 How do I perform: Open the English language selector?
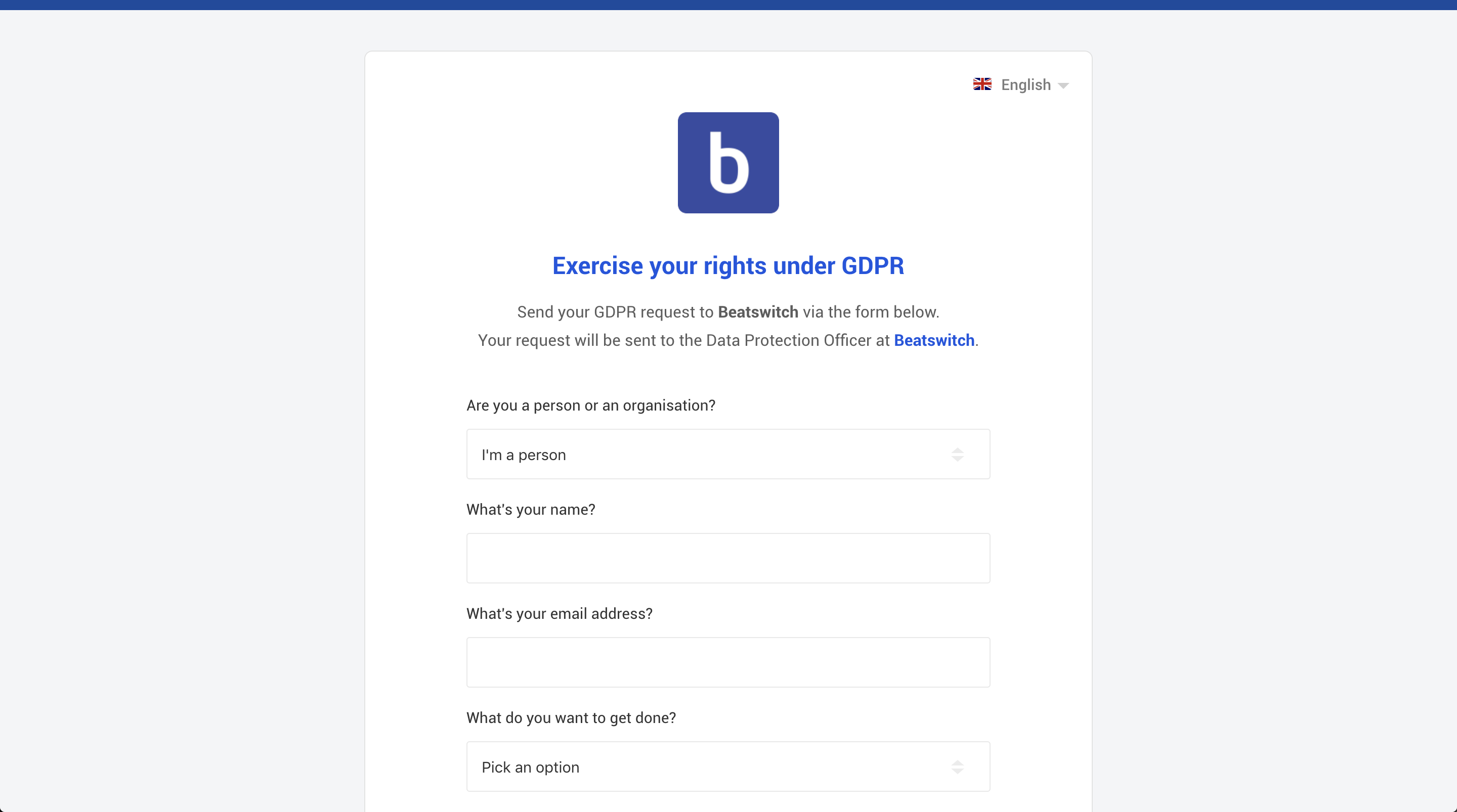[1025, 85]
